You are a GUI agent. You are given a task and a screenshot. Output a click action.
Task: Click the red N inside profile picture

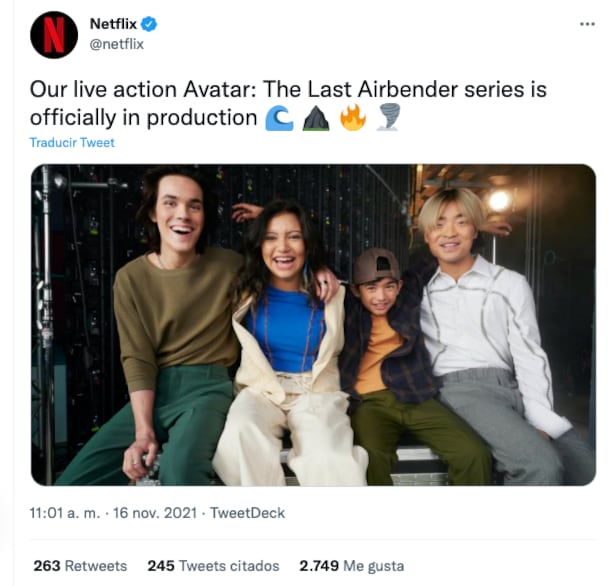click(x=54, y=35)
